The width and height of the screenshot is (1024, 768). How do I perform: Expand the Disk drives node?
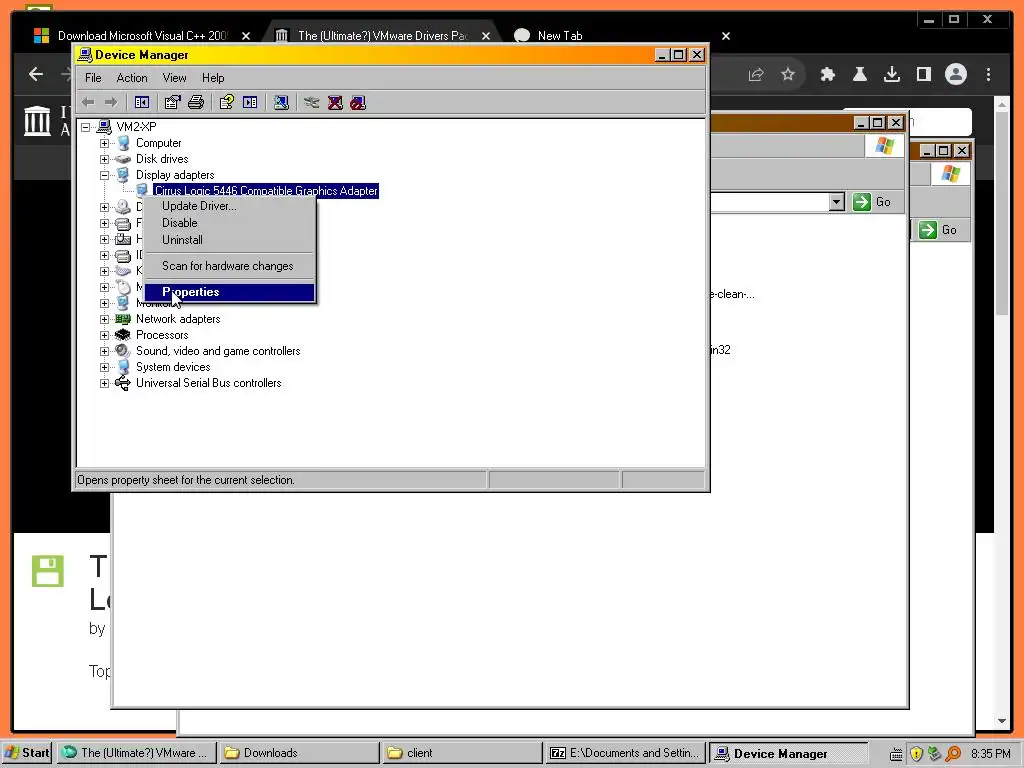(x=104, y=159)
